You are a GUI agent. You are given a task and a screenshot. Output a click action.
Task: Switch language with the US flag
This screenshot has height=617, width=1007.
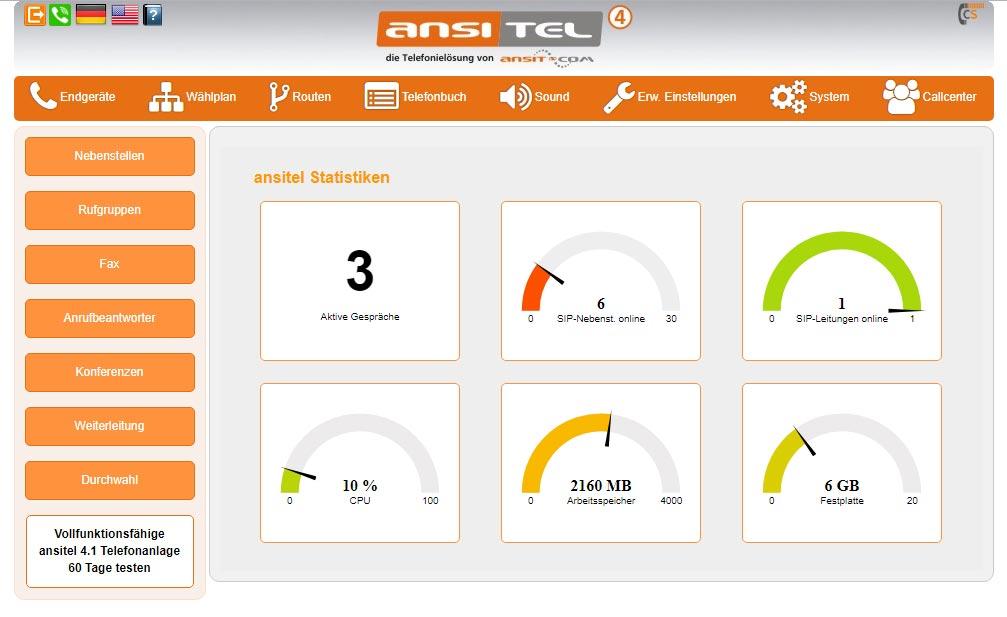point(125,14)
